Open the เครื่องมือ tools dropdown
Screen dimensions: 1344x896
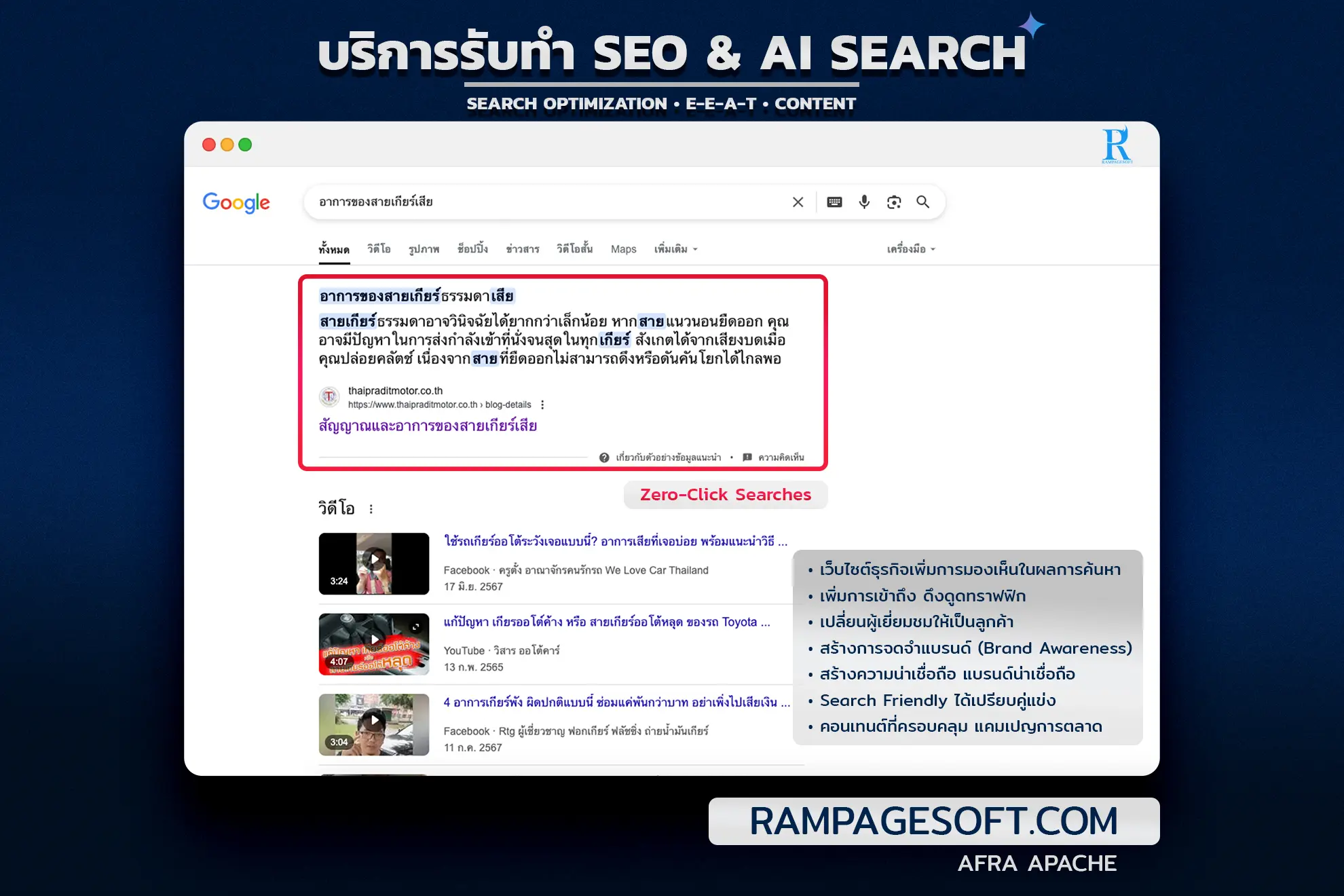(911, 249)
